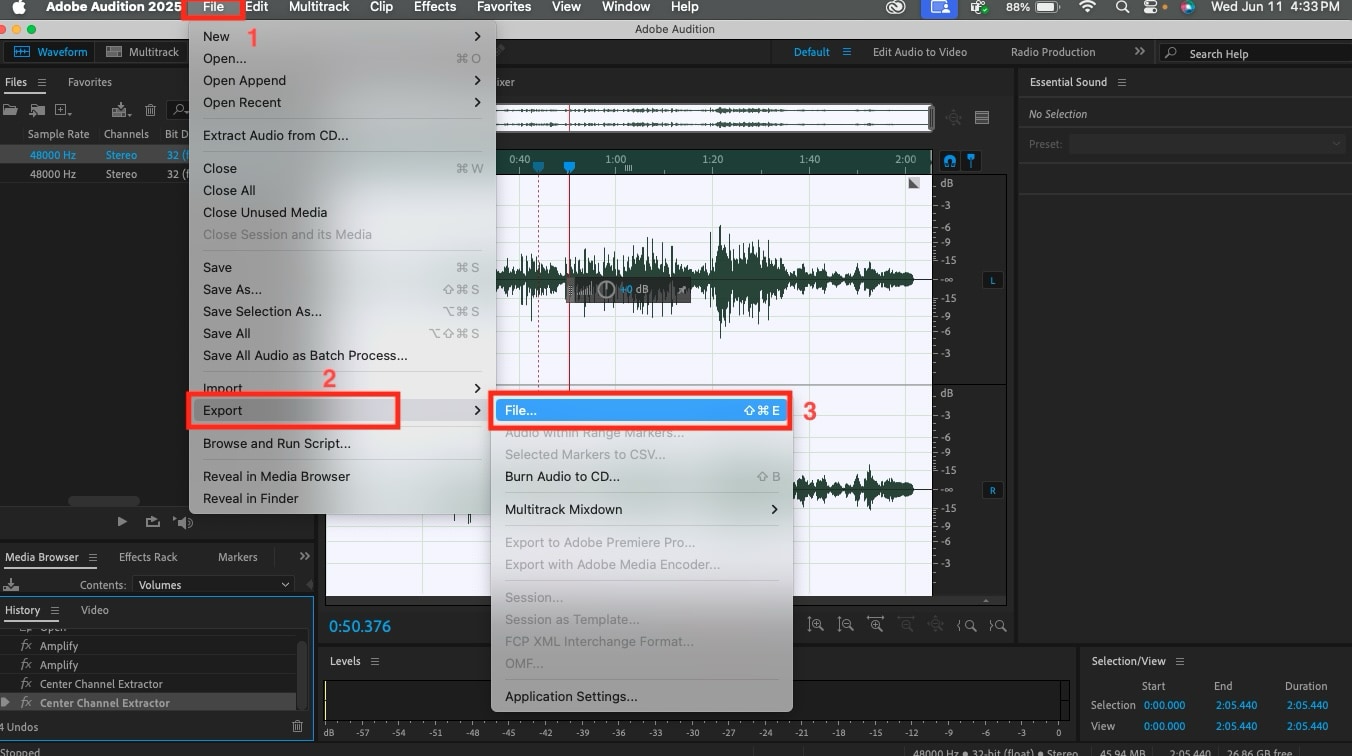Open the Effects menu in menu bar
1352x756 pixels.
[x=435, y=7]
